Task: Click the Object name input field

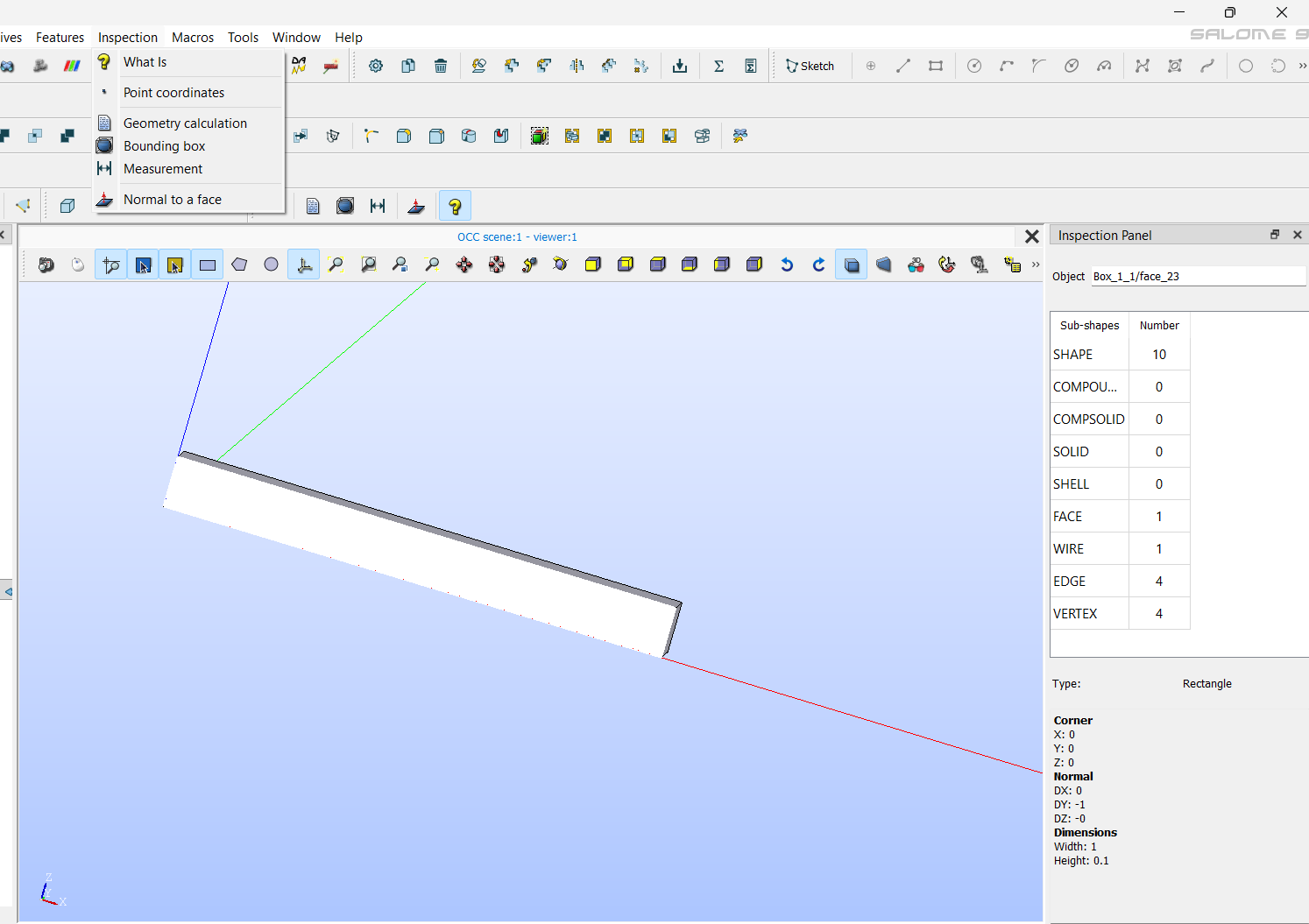Action: [1199, 276]
